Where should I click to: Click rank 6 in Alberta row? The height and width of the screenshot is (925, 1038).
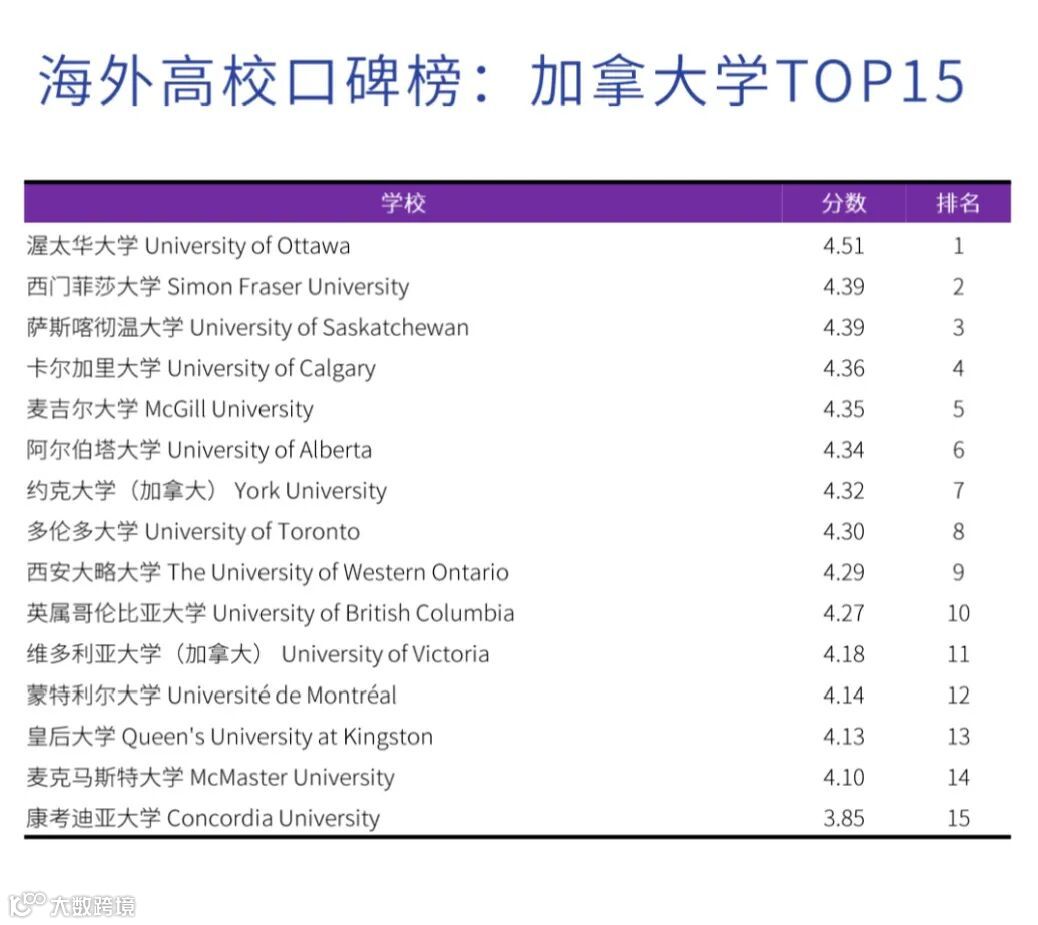pos(959,450)
